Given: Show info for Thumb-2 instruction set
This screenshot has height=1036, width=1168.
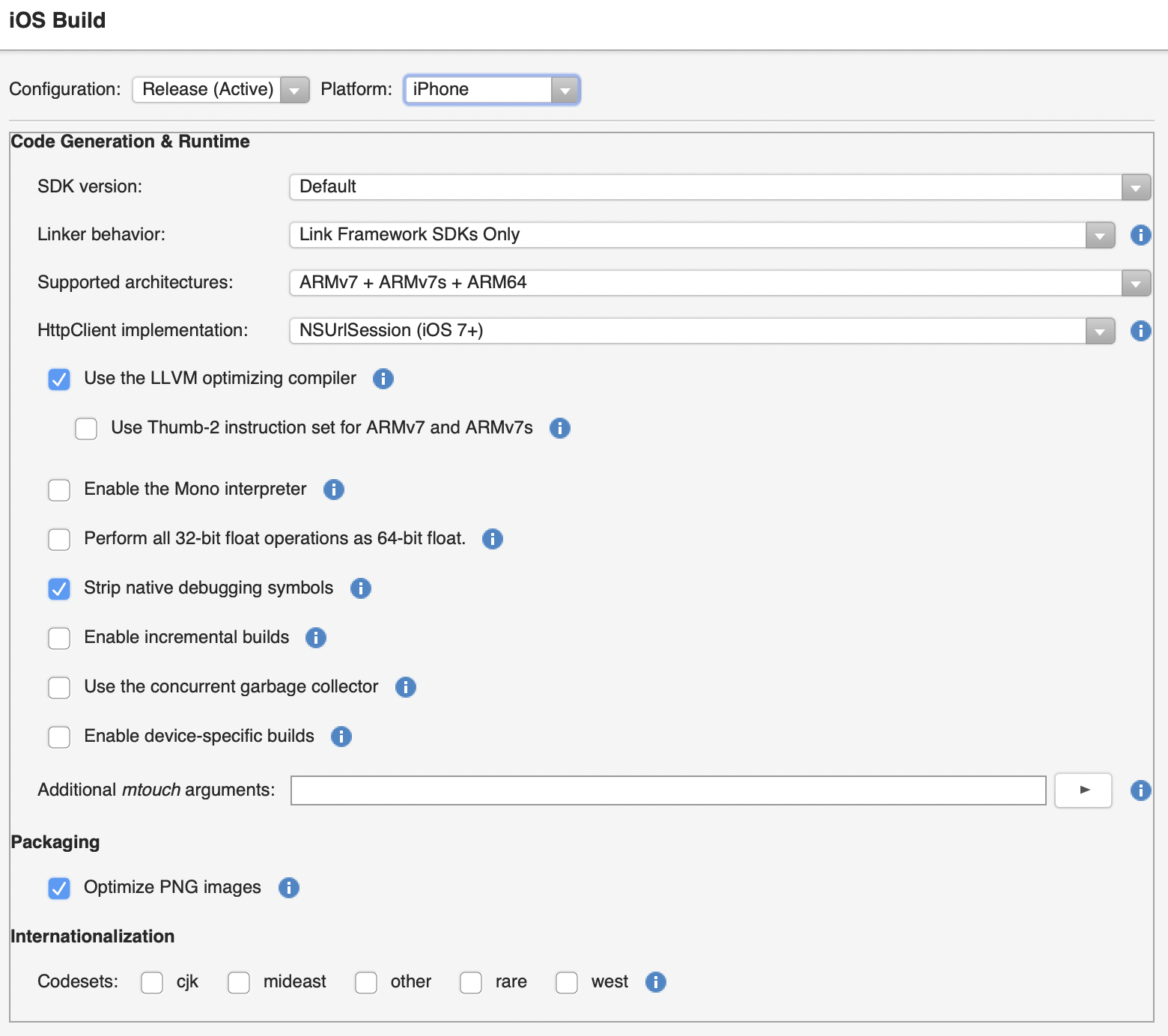Looking at the screenshot, I should point(560,428).
